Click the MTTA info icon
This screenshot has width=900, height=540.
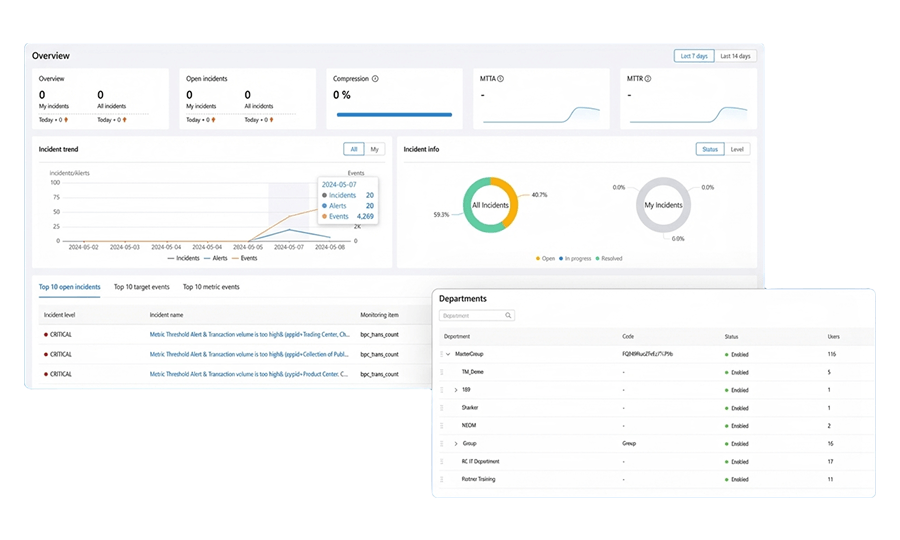(x=501, y=79)
